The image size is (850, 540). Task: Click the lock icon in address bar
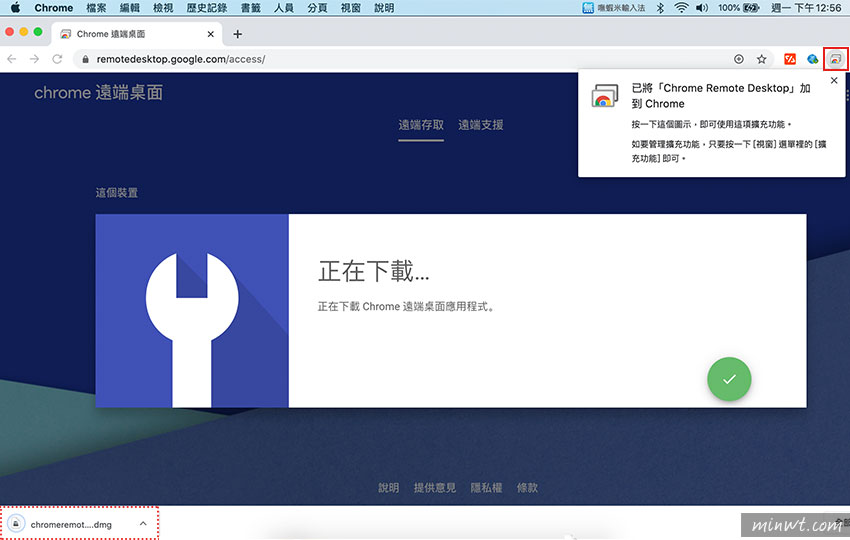point(85,59)
